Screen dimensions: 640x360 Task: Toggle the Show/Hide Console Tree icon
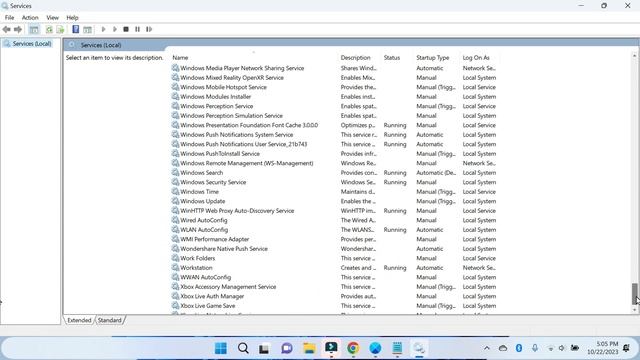[34, 29]
